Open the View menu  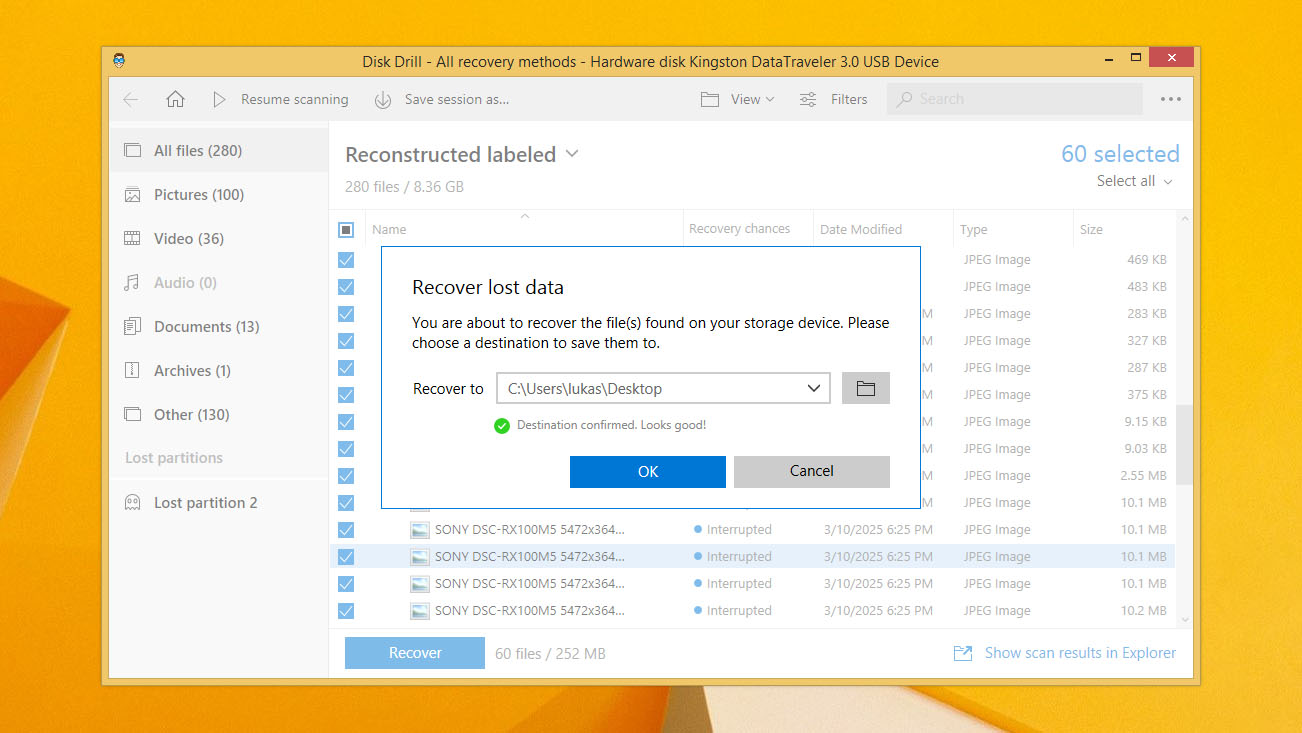click(x=737, y=99)
